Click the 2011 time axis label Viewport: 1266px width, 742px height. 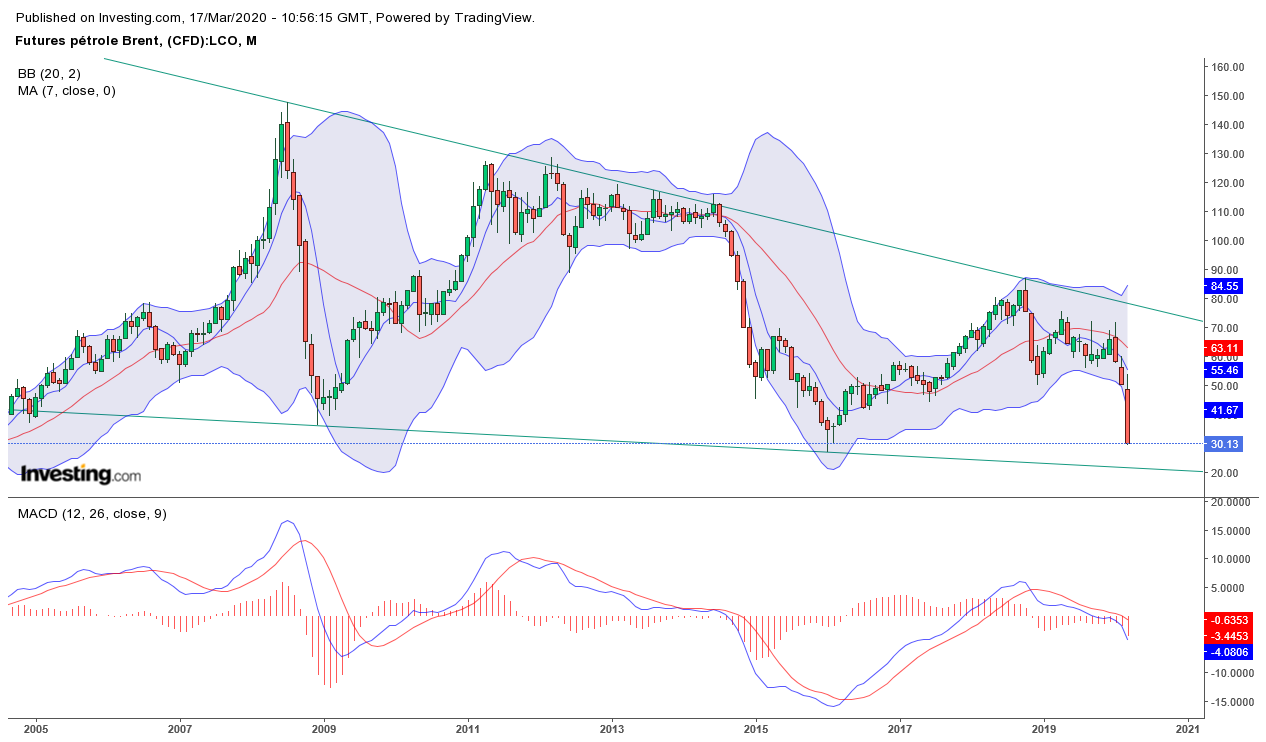[x=468, y=729]
